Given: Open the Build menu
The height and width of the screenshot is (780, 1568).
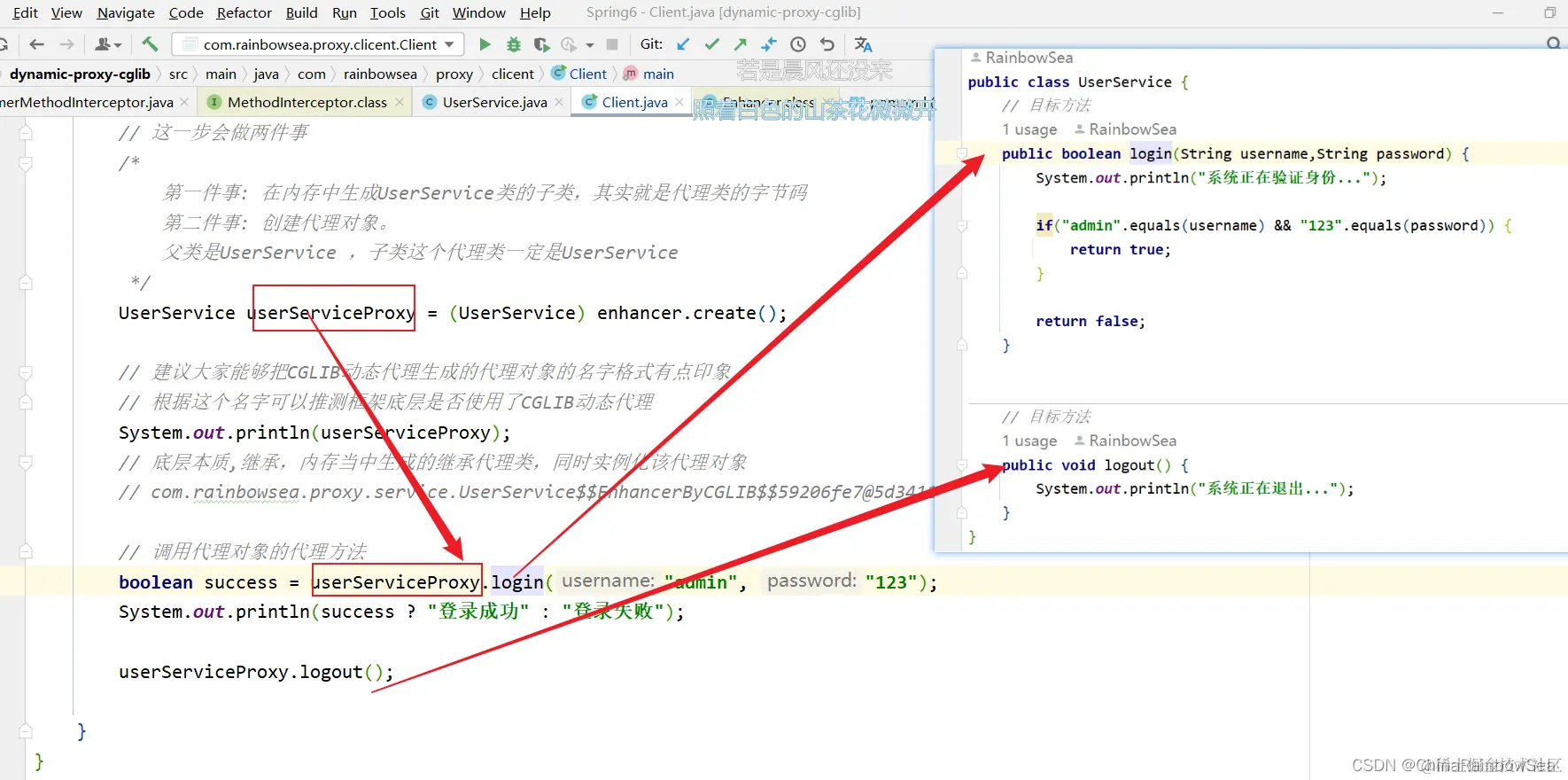Looking at the screenshot, I should tap(301, 12).
